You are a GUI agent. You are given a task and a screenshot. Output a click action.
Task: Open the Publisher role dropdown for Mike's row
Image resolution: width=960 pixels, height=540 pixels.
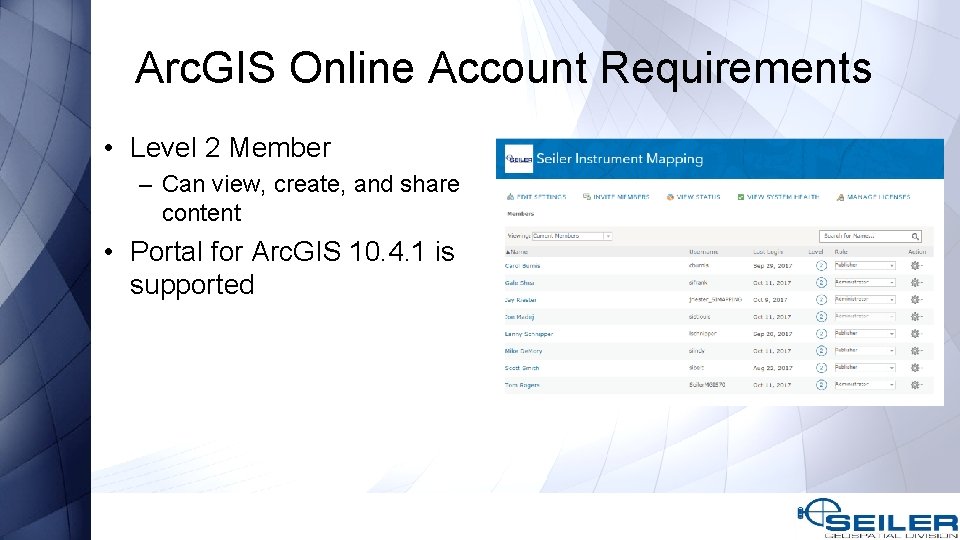[x=864, y=351]
